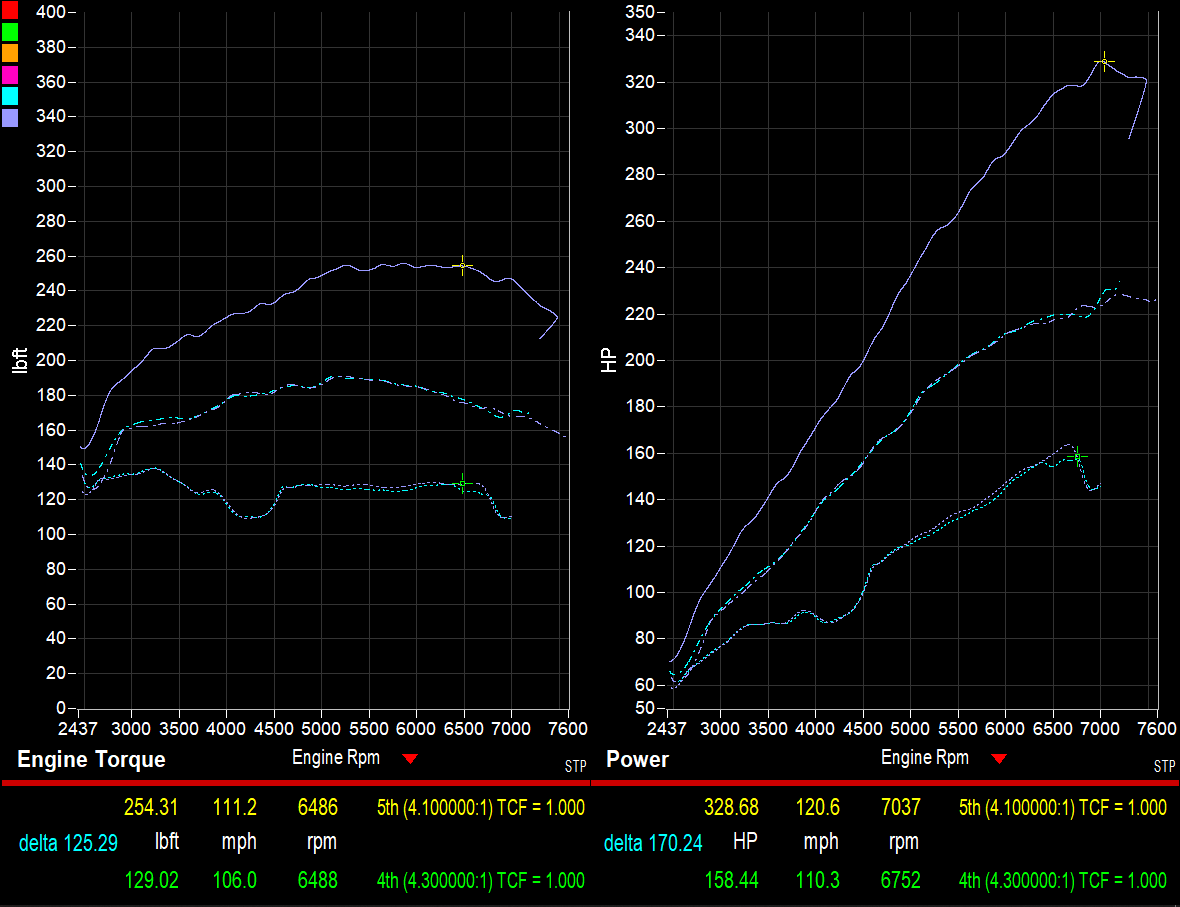The height and width of the screenshot is (907, 1180).
Task: Click the magenta run color swatch
Action: coord(10,74)
